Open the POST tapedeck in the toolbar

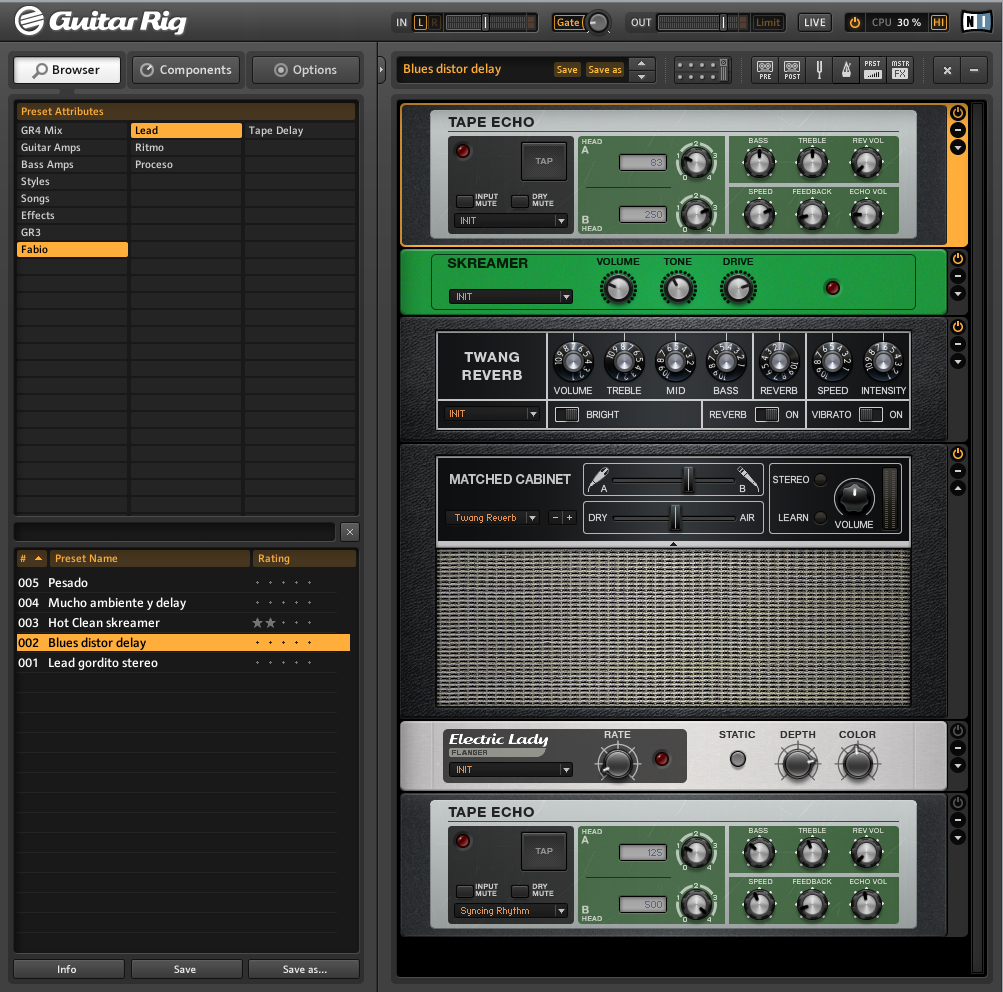[792, 70]
